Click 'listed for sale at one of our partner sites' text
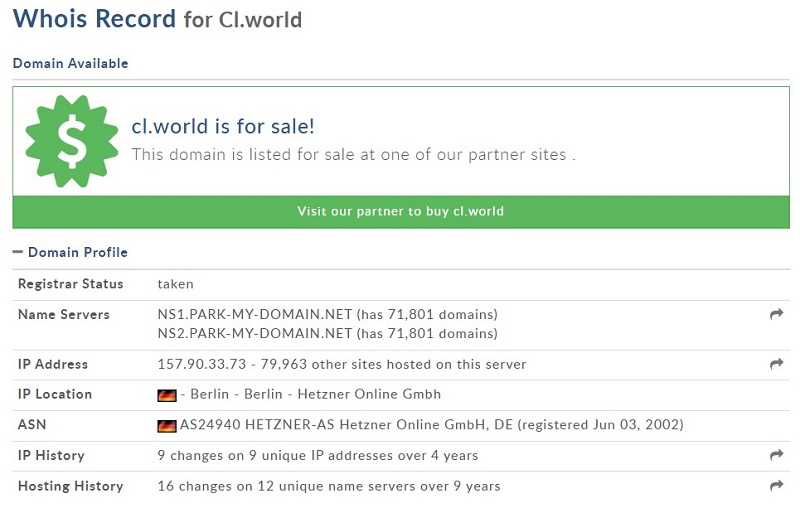Image resolution: width=800 pixels, height=508 pixels. pos(407,155)
